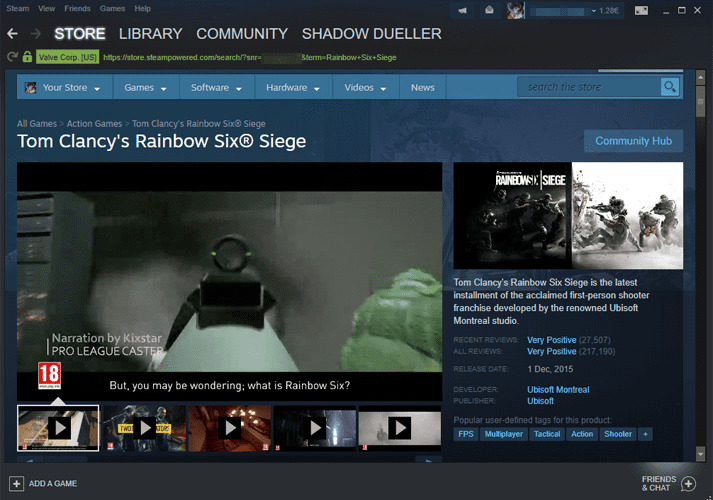Click the Rainbow Six Siege header image

(x=568, y=215)
